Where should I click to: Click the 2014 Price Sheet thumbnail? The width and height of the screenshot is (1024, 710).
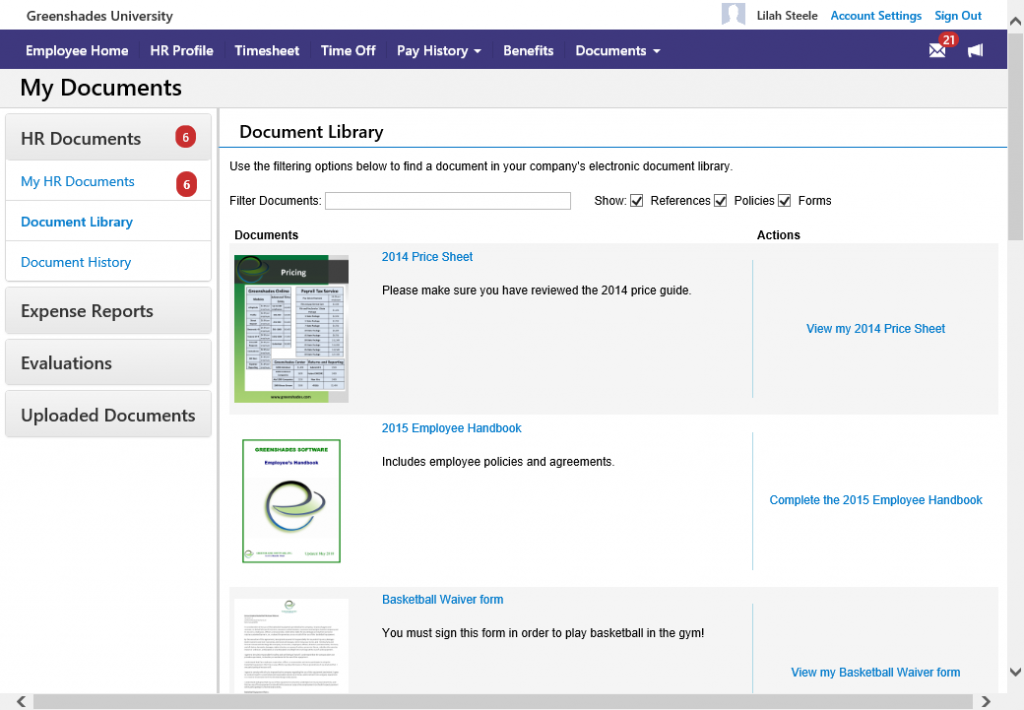point(291,329)
